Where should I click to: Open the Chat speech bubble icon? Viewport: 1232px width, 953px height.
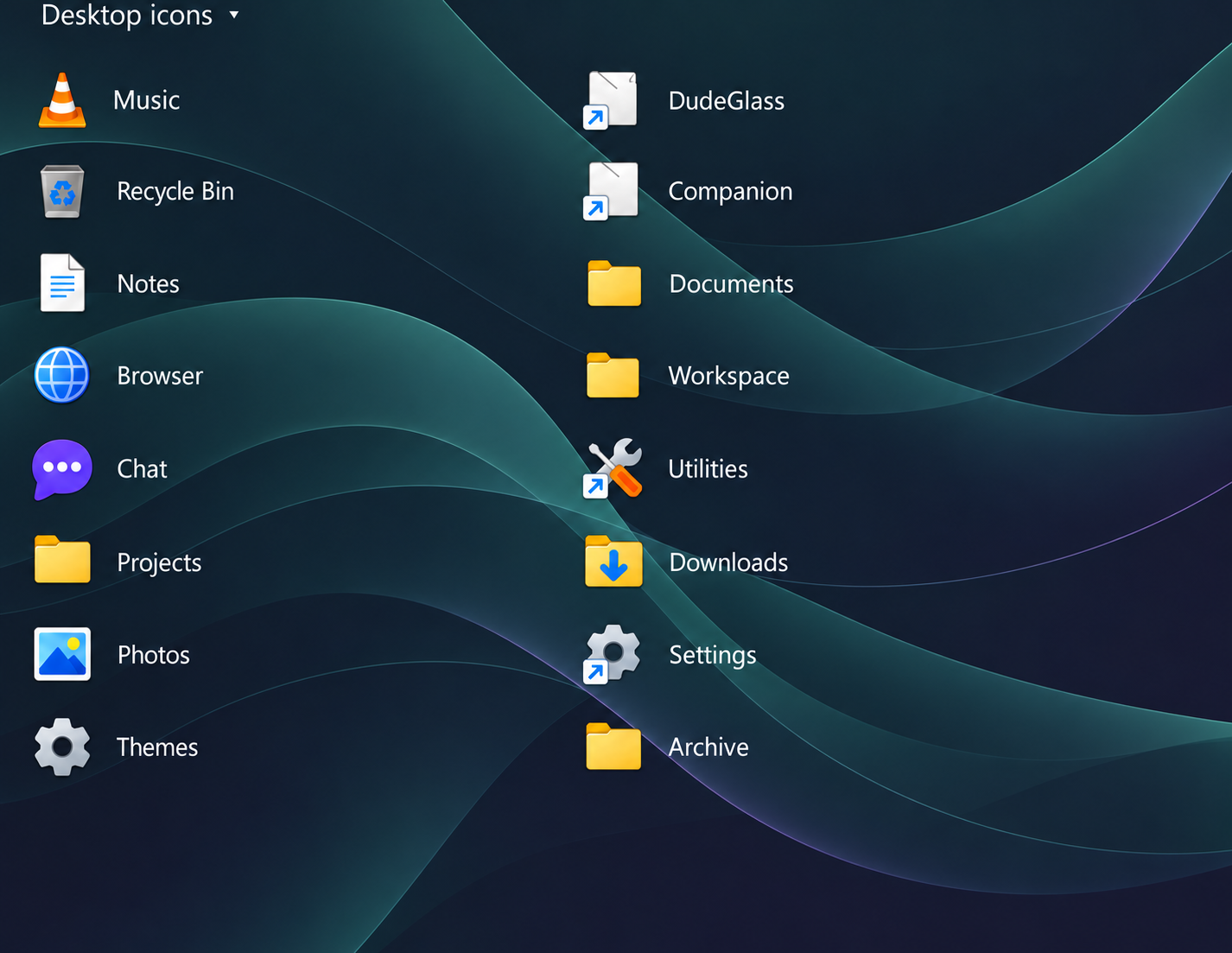click(62, 469)
